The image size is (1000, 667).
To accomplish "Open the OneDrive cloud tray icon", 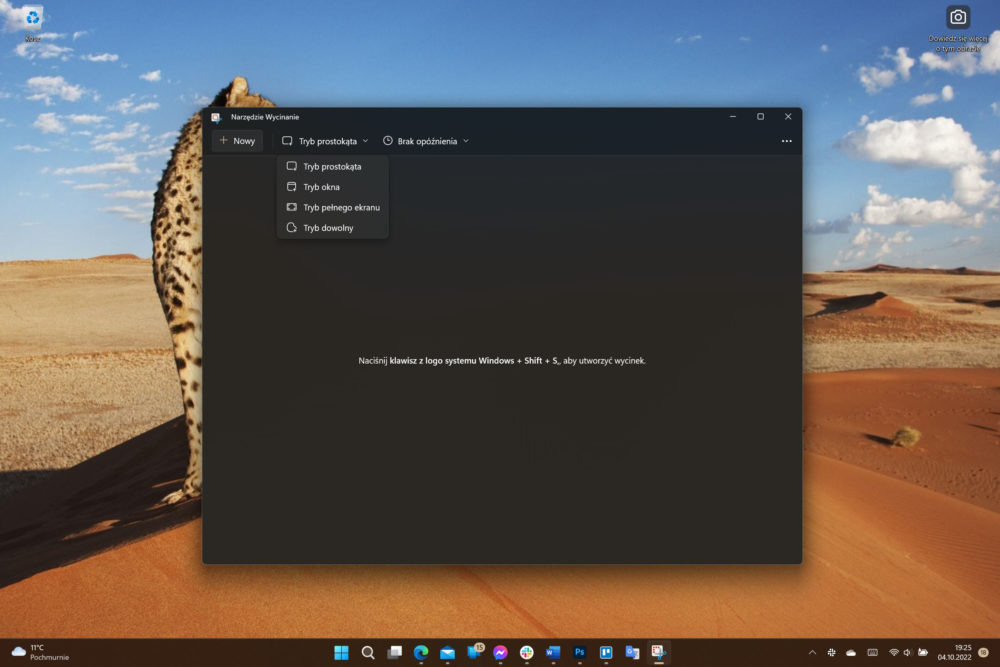I will click(851, 652).
